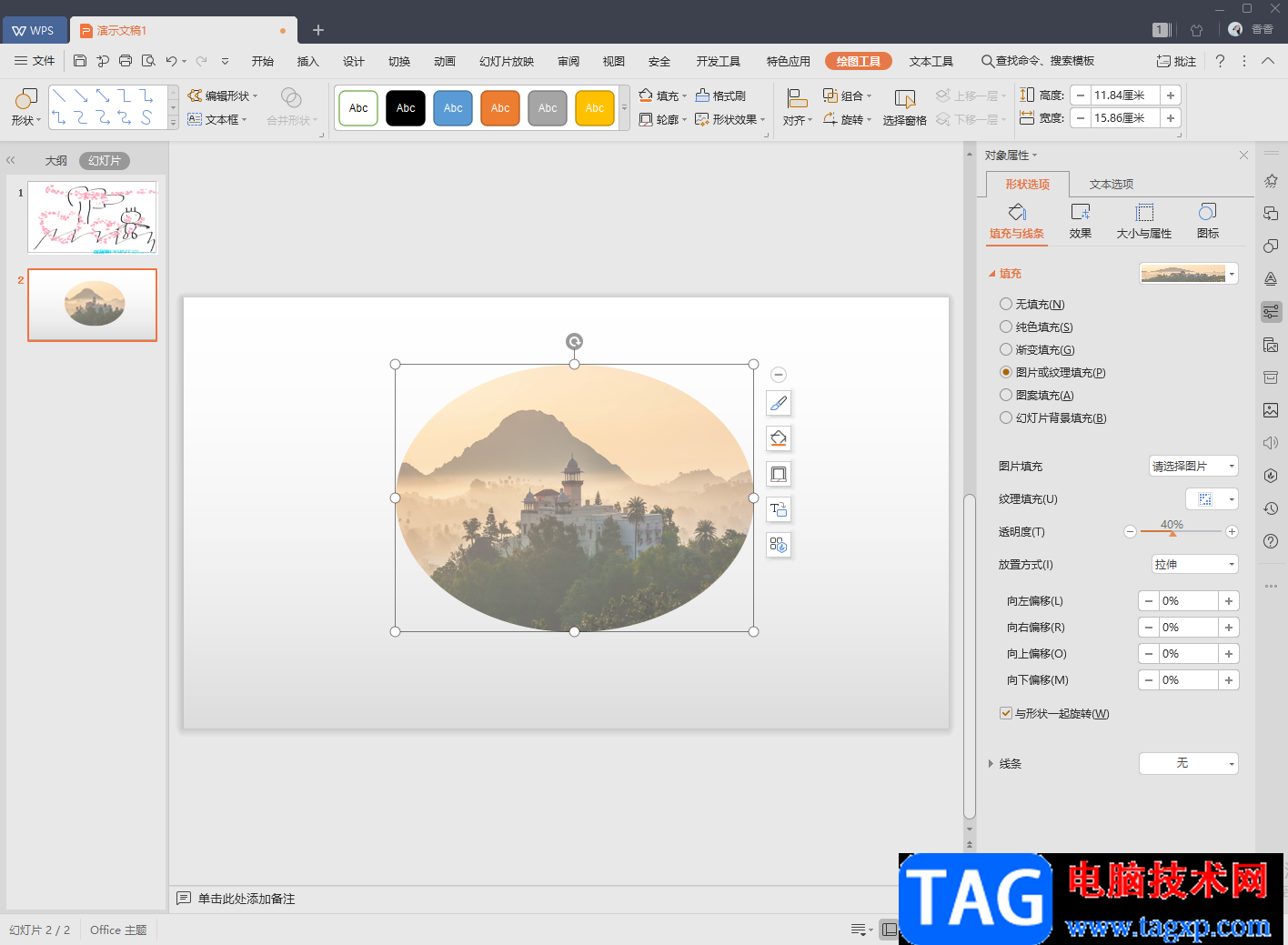Open Size & Properties (大小与属性) icon

(x=1144, y=221)
